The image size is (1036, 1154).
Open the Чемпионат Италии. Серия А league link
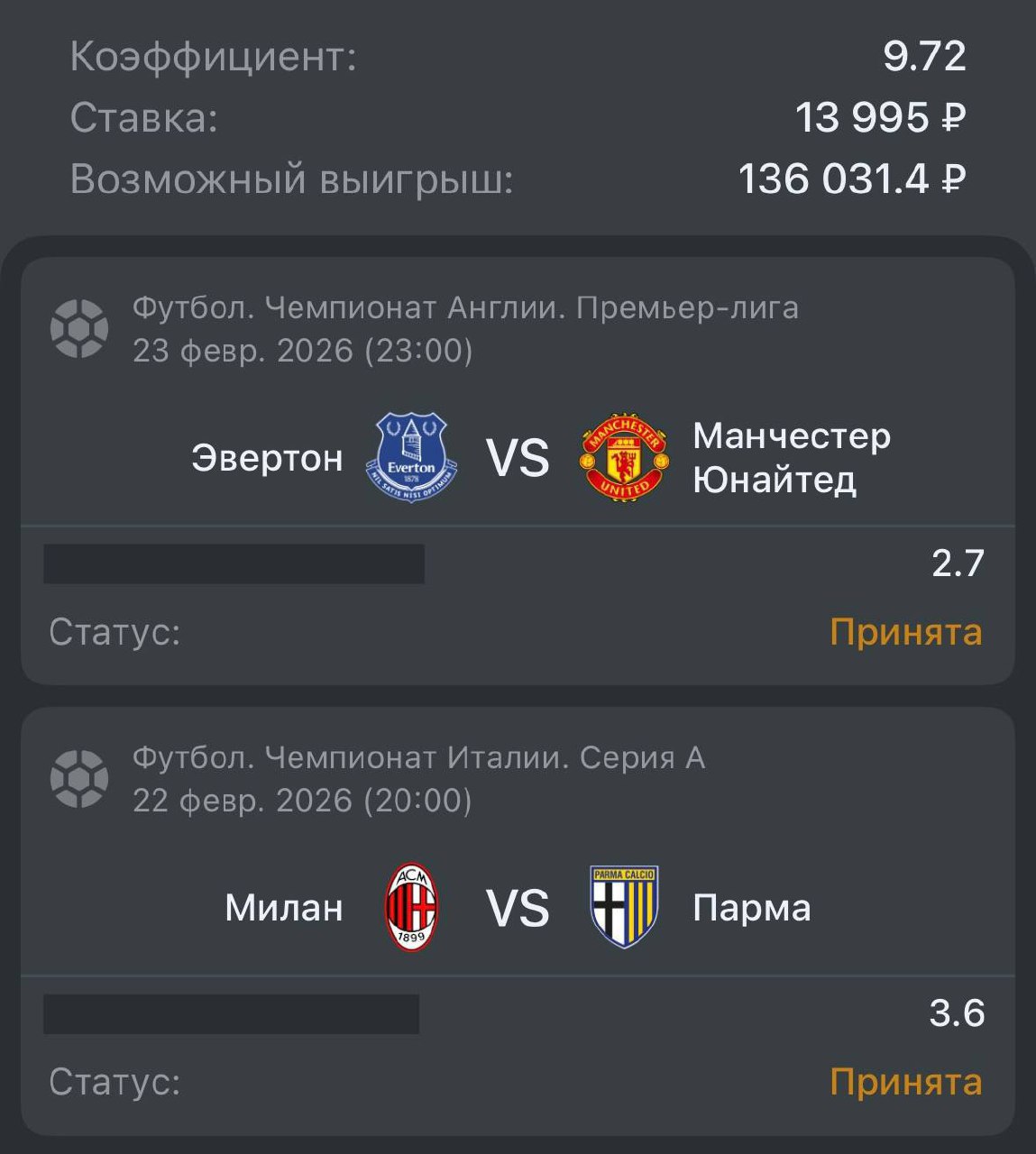click(x=418, y=758)
